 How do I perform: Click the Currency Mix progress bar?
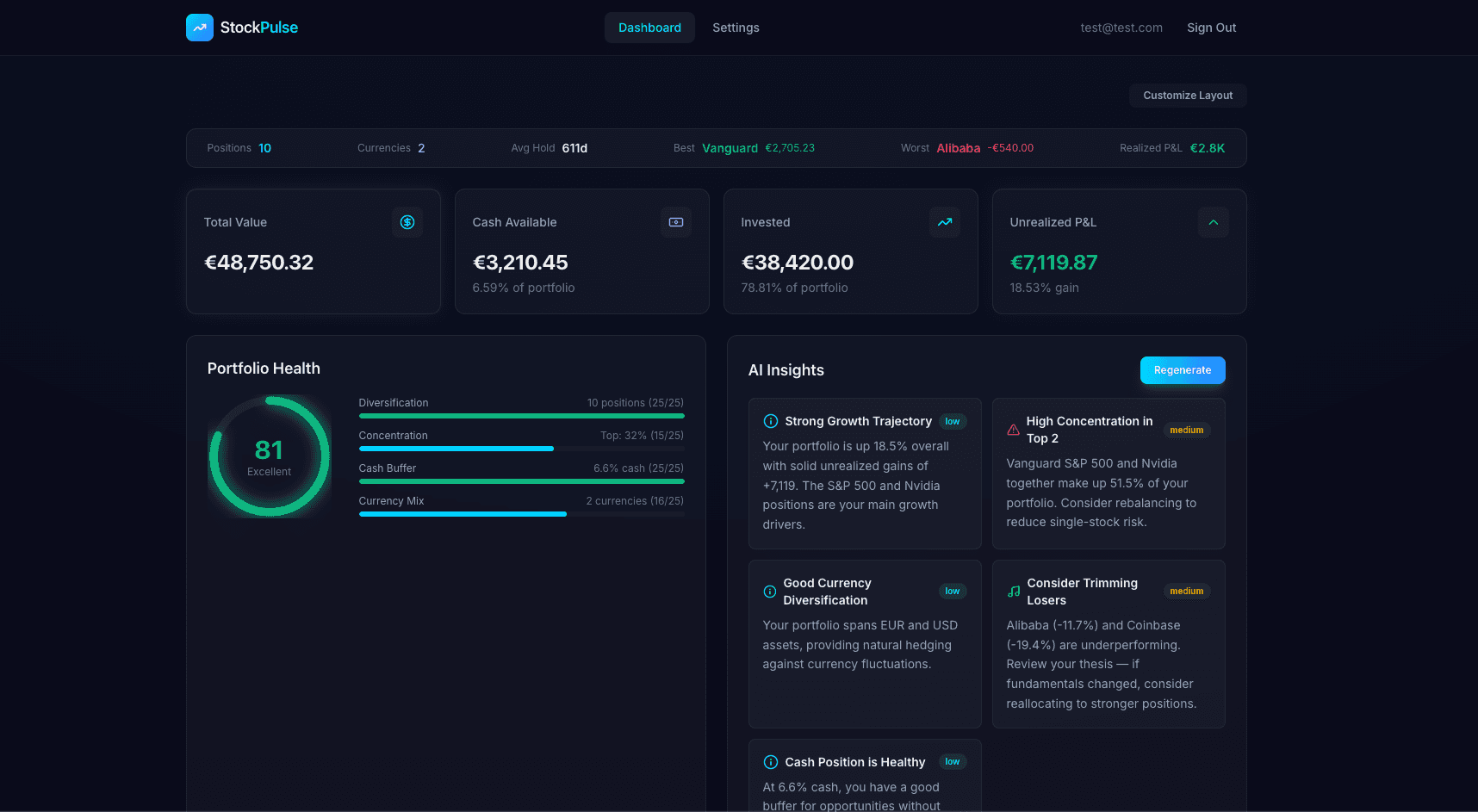522,514
